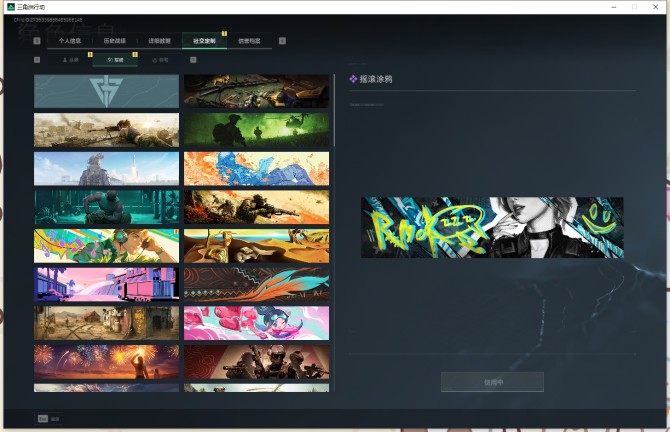Click the Esc return button
The height and width of the screenshot is (432, 670).
pyautogui.click(x=49, y=419)
